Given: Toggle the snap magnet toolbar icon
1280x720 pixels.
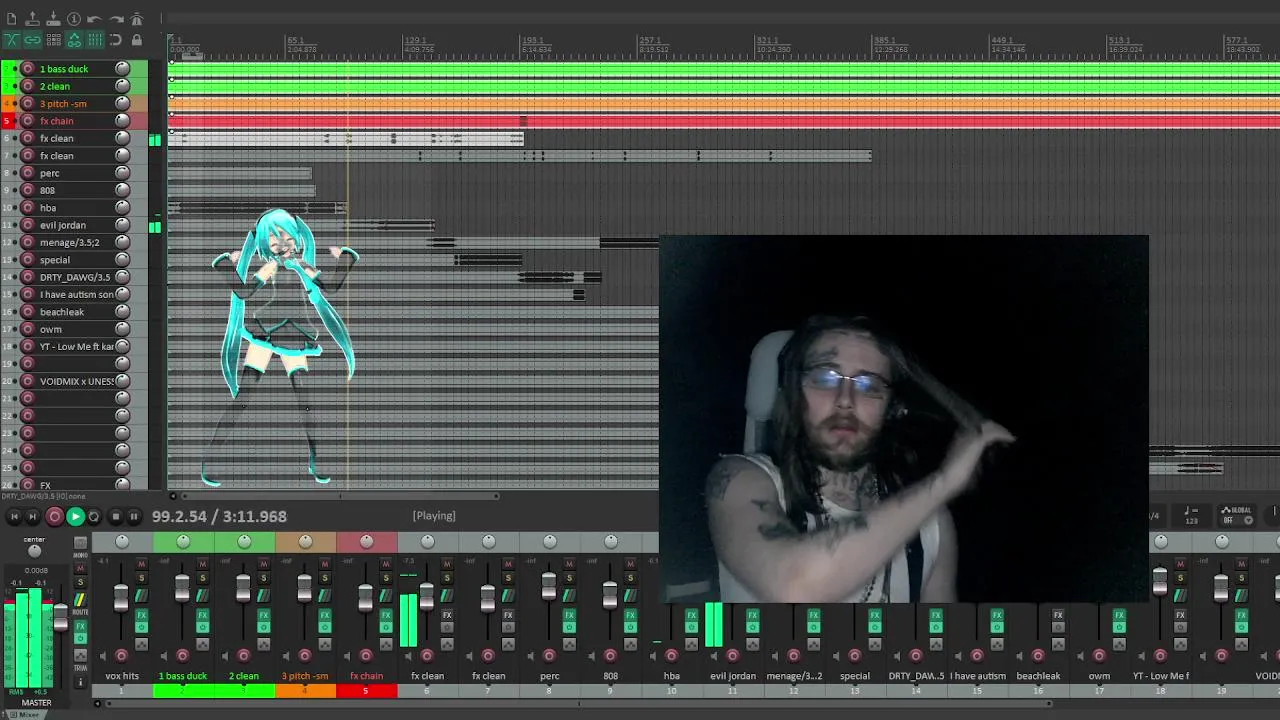Looking at the screenshot, I should click(116, 40).
